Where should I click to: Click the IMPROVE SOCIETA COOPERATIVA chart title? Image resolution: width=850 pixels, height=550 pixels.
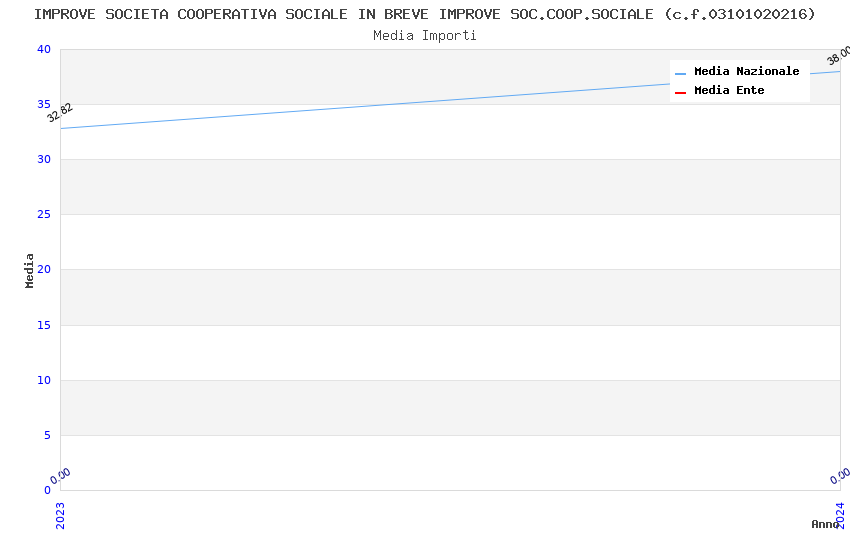pyautogui.click(x=425, y=14)
